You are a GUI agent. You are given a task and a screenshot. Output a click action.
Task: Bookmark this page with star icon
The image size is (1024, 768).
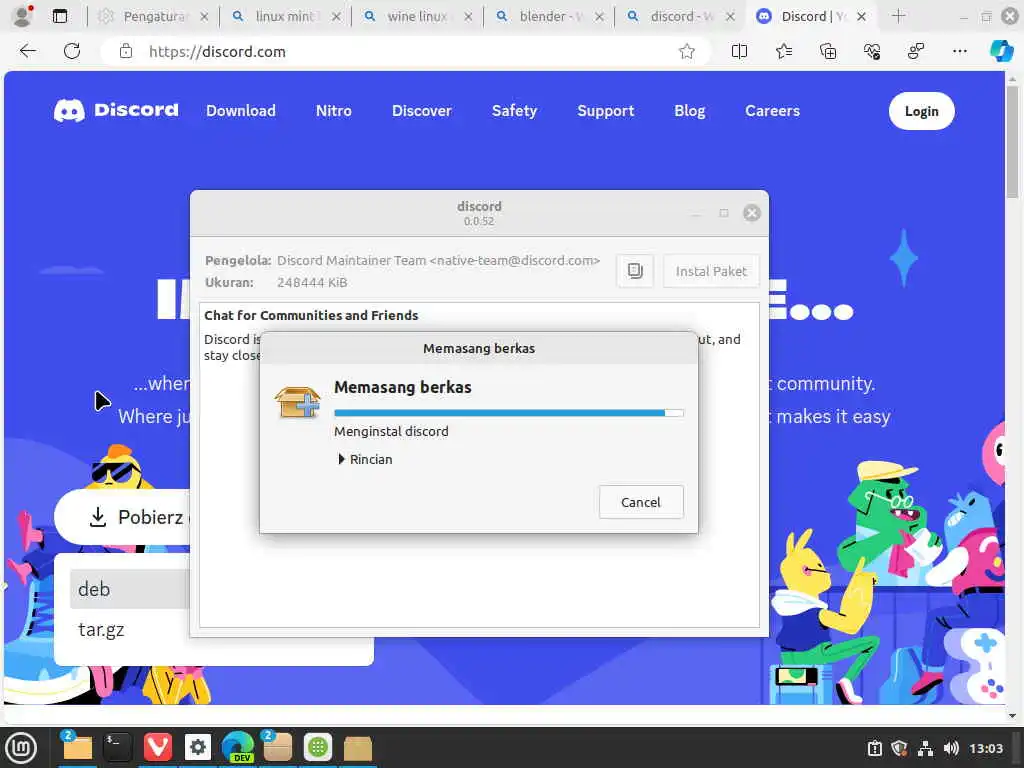pyautogui.click(x=686, y=52)
